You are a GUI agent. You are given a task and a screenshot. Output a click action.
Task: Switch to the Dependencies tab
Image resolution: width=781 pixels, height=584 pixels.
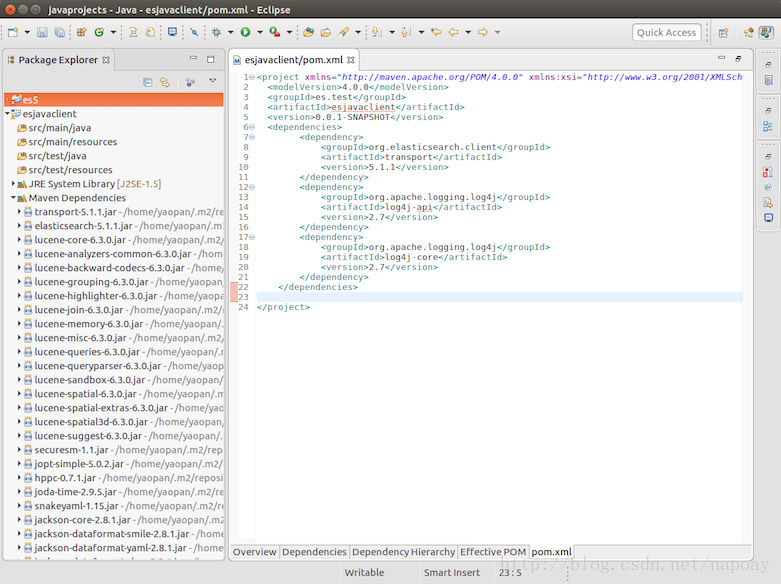pyautogui.click(x=314, y=552)
